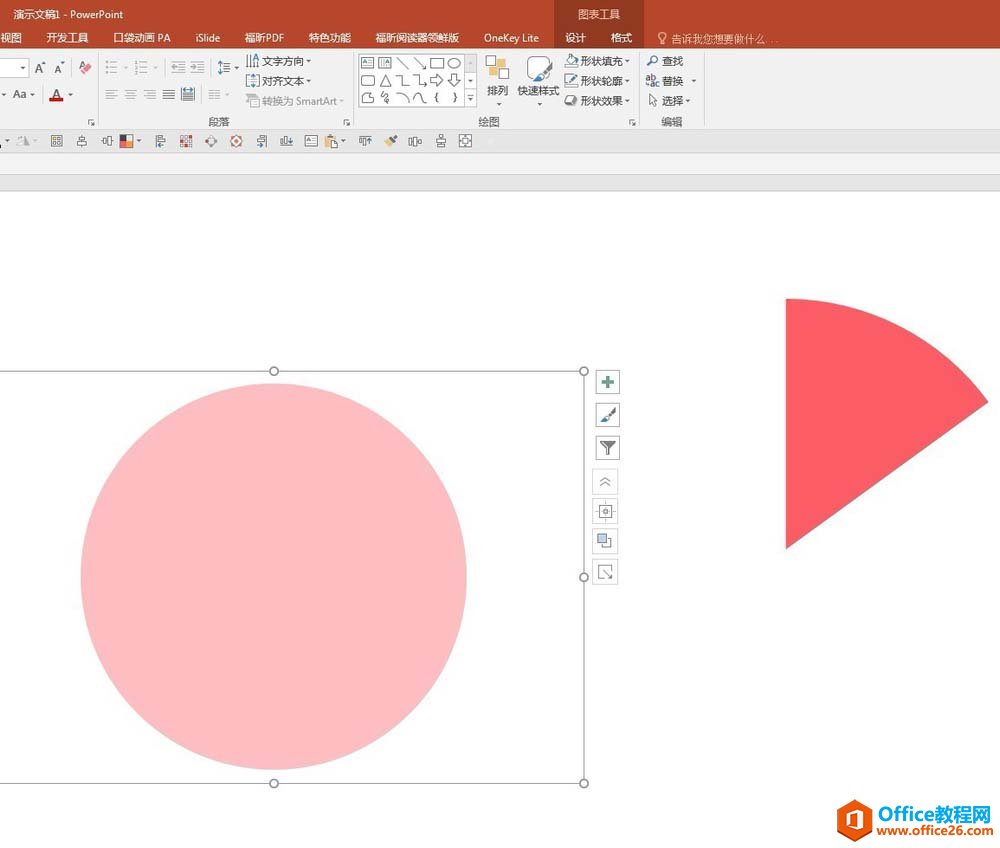Switch to the iSlide tab
The height and width of the screenshot is (848, 1000).
(208, 38)
